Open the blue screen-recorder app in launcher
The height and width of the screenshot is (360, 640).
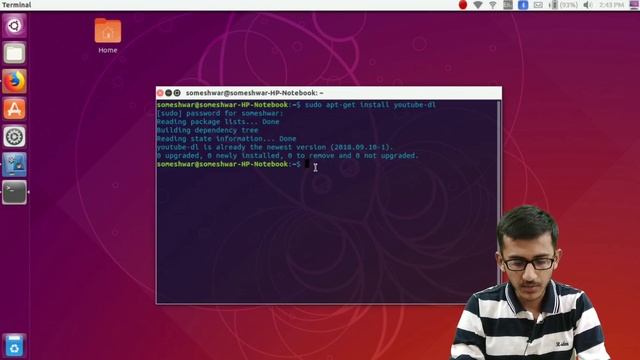(x=14, y=164)
